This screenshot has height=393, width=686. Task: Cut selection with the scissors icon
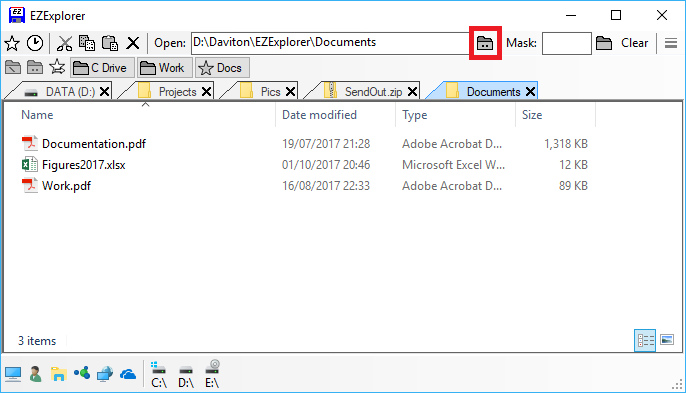coord(65,43)
